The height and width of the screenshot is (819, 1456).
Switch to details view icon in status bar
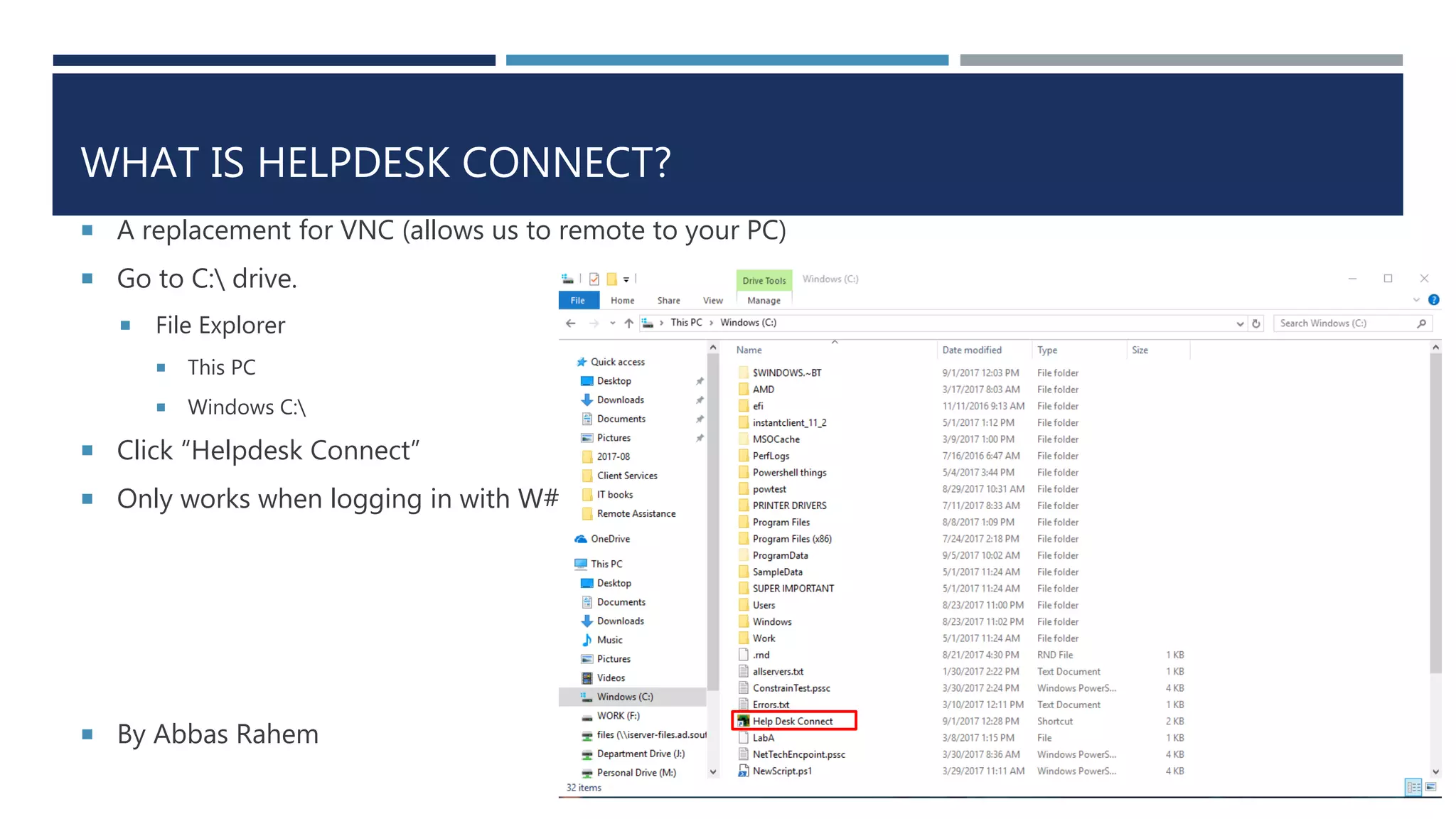tap(1413, 786)
